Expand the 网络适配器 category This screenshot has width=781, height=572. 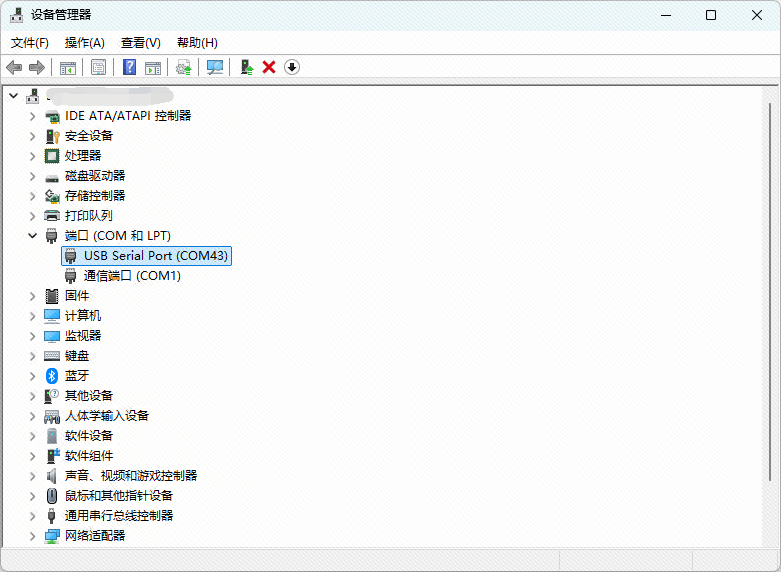pos(32,536)
